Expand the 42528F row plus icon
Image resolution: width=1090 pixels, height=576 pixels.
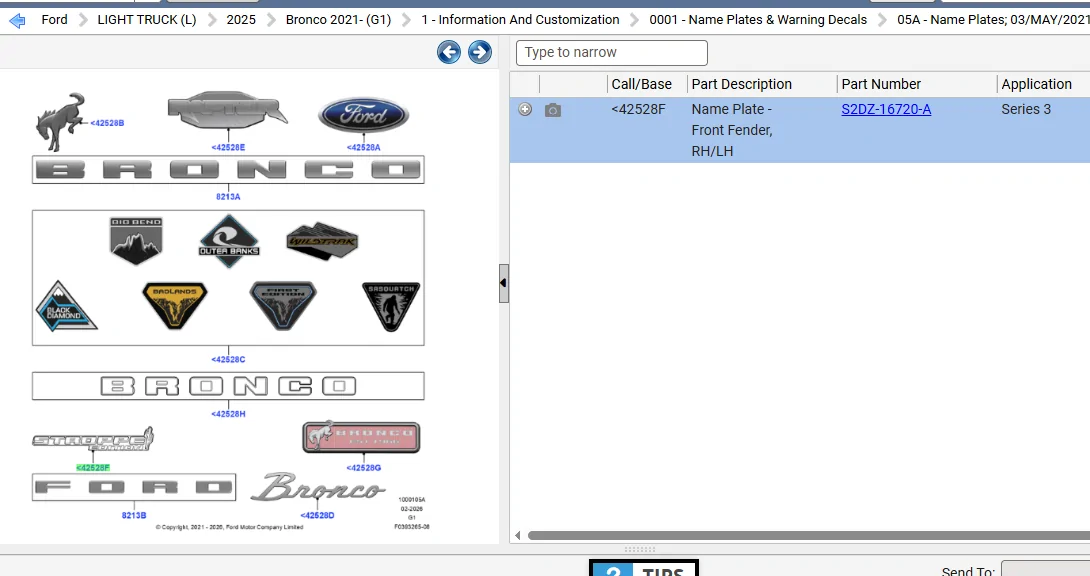[525, 109]
